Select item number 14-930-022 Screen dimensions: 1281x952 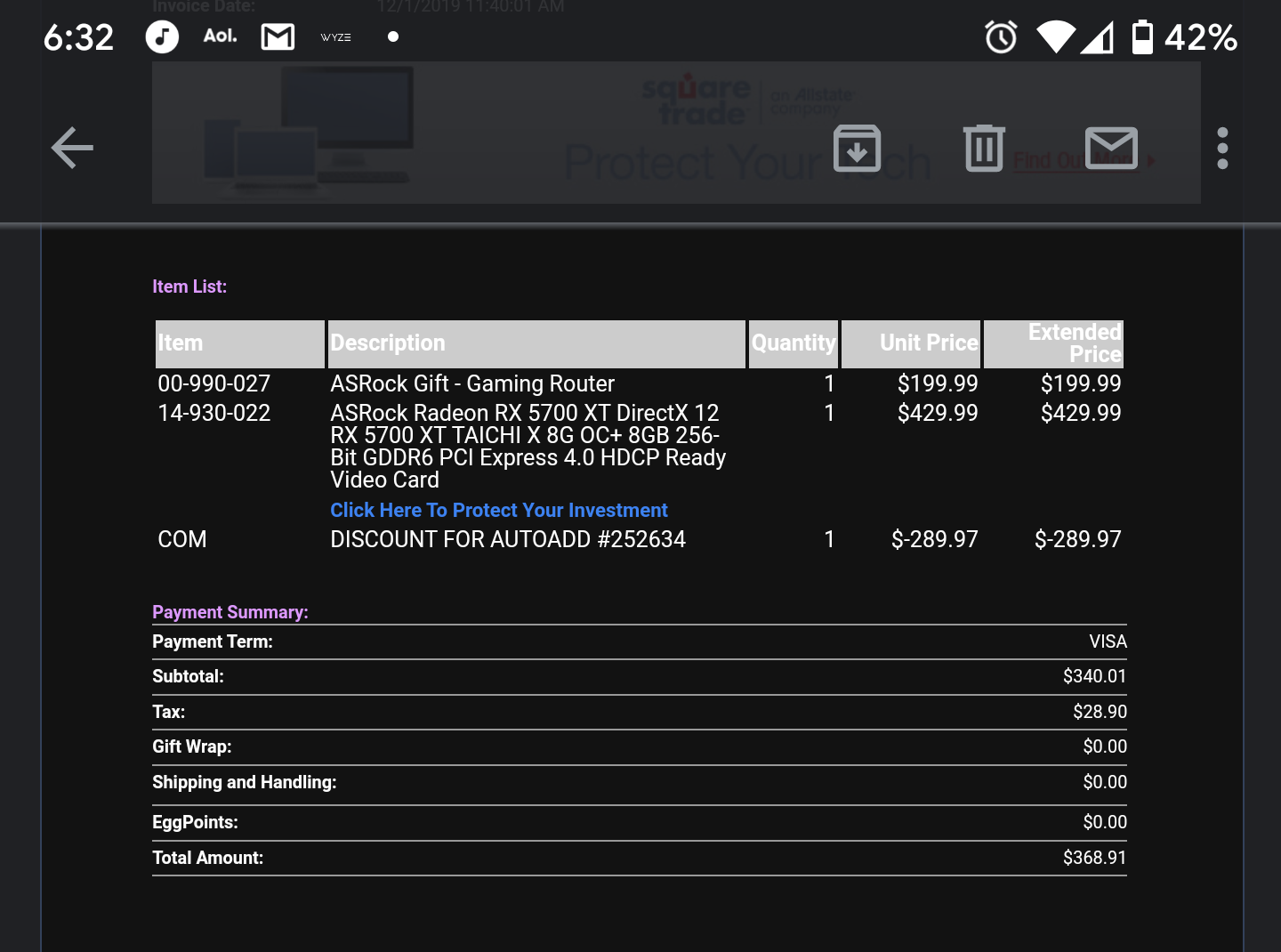(214, 413)
